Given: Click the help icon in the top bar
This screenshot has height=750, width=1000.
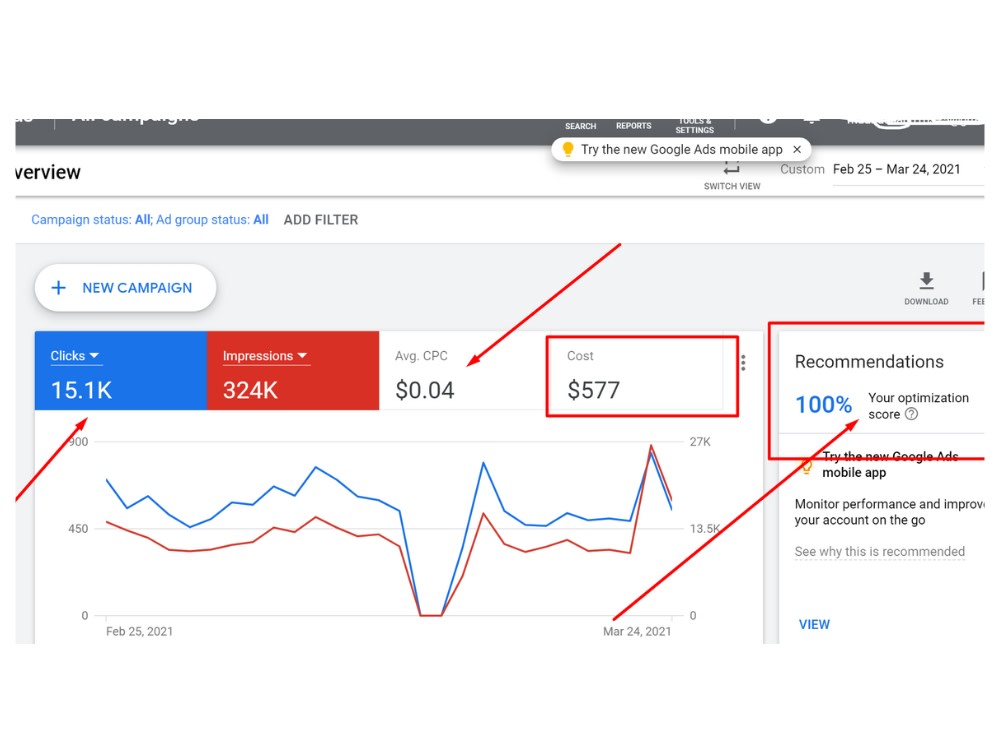Looking at the screenshot, I should pyautogui.click(x=768, y=117).
